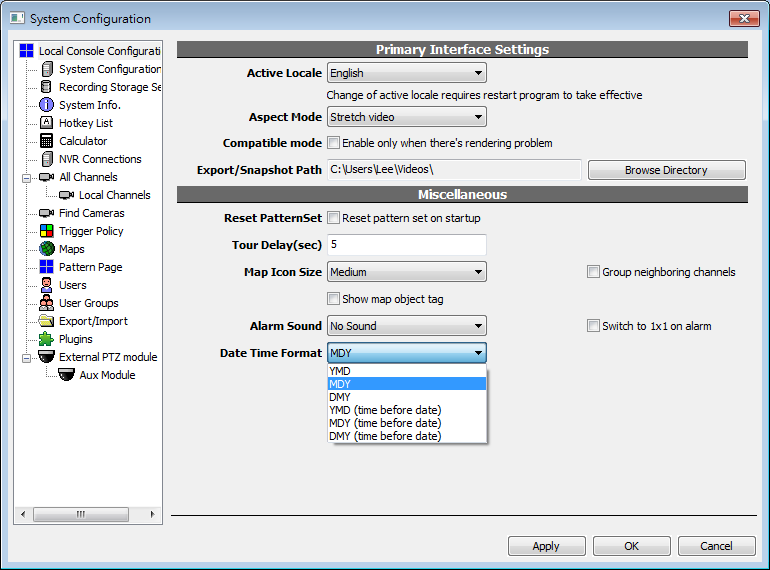
Task: Click the Calculator icon in tree
Action: 47,141
